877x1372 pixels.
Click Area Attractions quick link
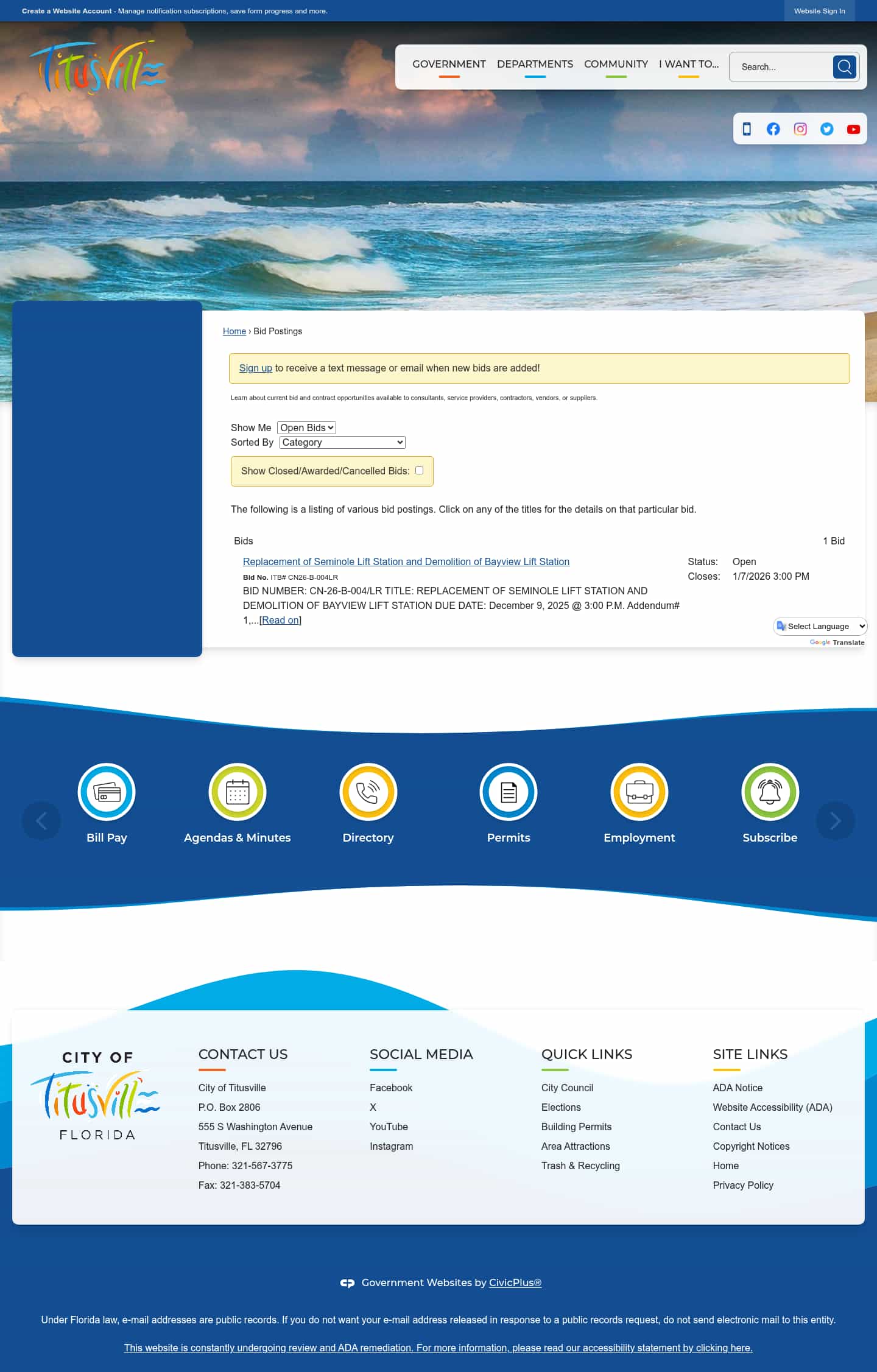(x=576, y=1146)
